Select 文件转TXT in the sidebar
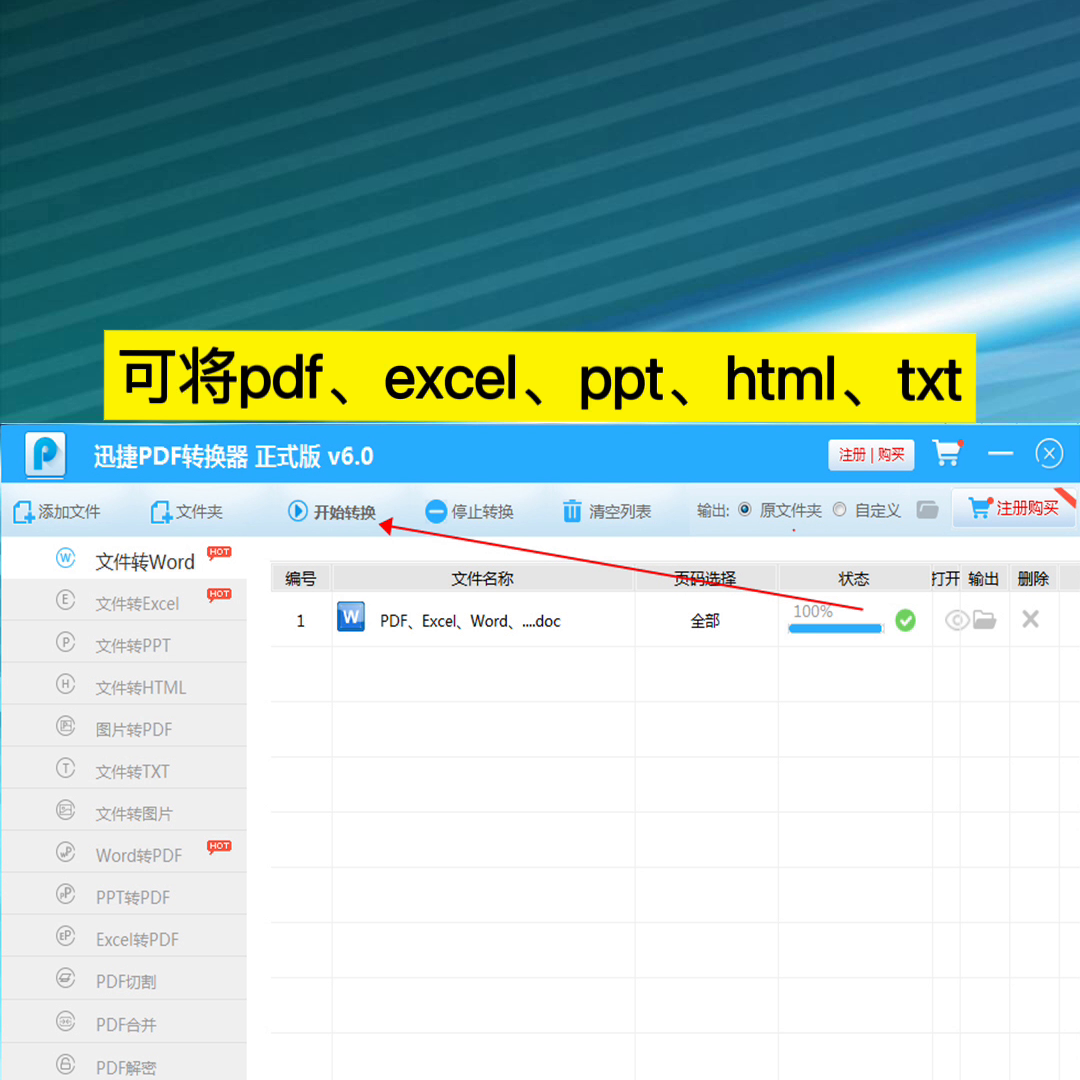The width and height of the screenshot is (1080, 1080). (x=124, y=770)
